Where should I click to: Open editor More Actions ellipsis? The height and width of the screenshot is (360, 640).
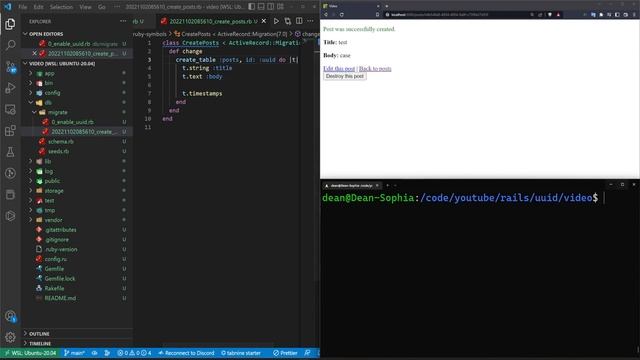click(311, 21)
